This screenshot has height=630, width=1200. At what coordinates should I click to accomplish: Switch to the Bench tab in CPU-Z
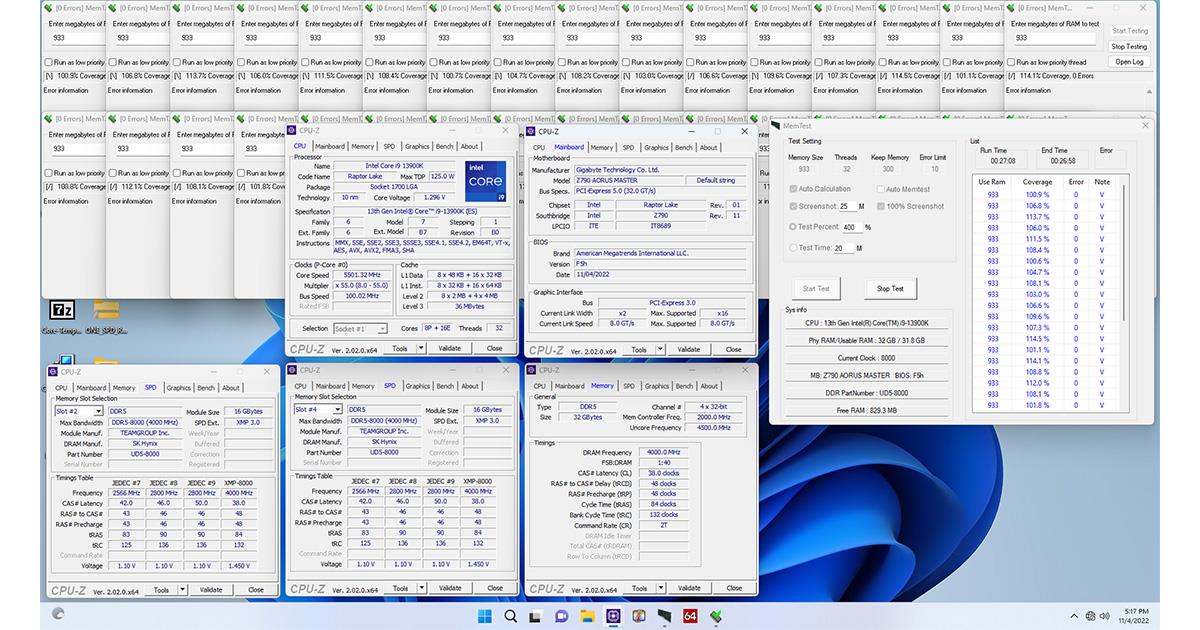[x=445, y=146]
